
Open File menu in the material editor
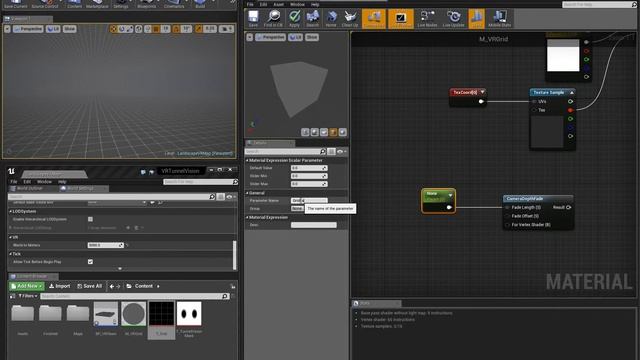click(x=250, y=4)
